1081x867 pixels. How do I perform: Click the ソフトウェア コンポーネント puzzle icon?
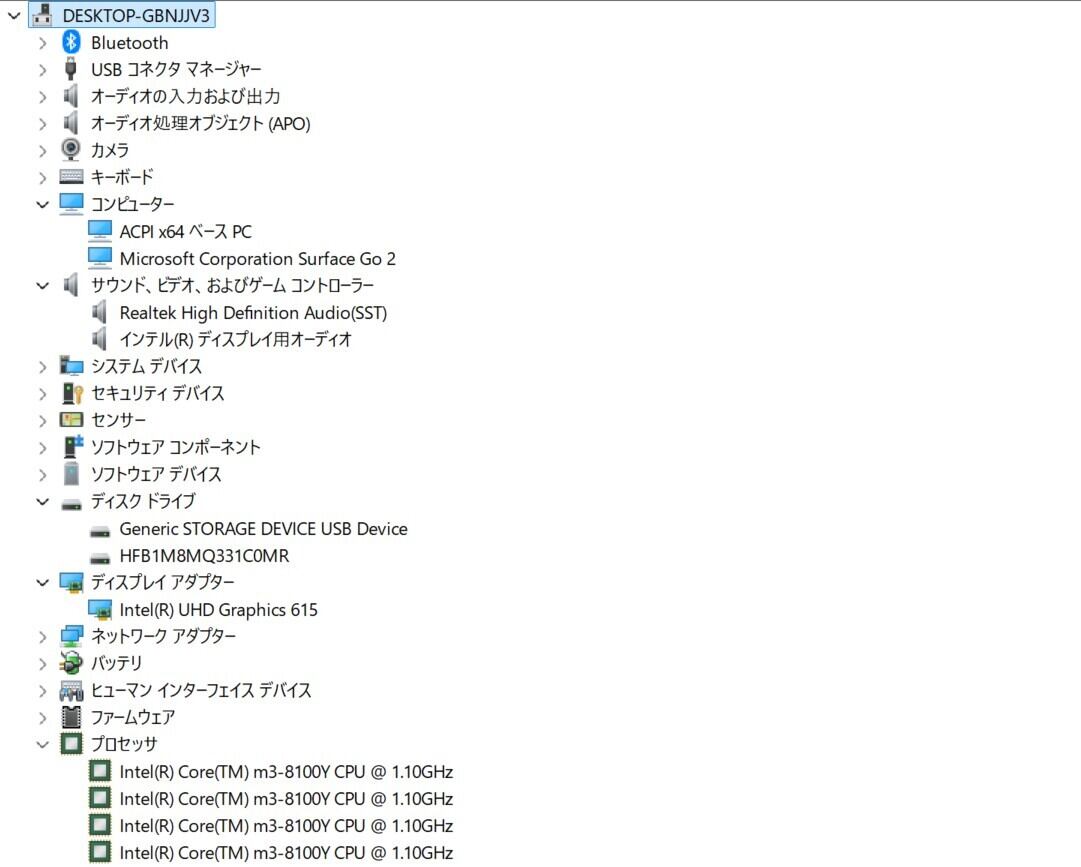(72, 447)
